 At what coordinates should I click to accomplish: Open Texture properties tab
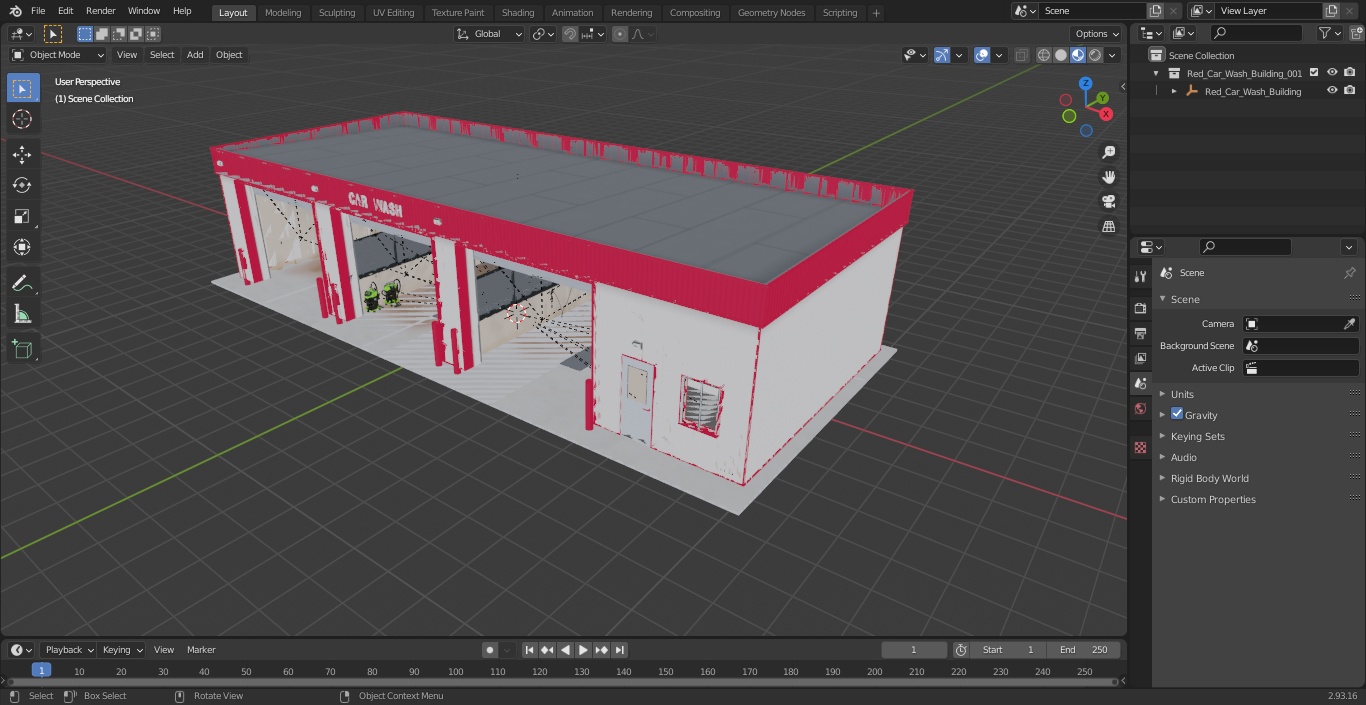1140,448
